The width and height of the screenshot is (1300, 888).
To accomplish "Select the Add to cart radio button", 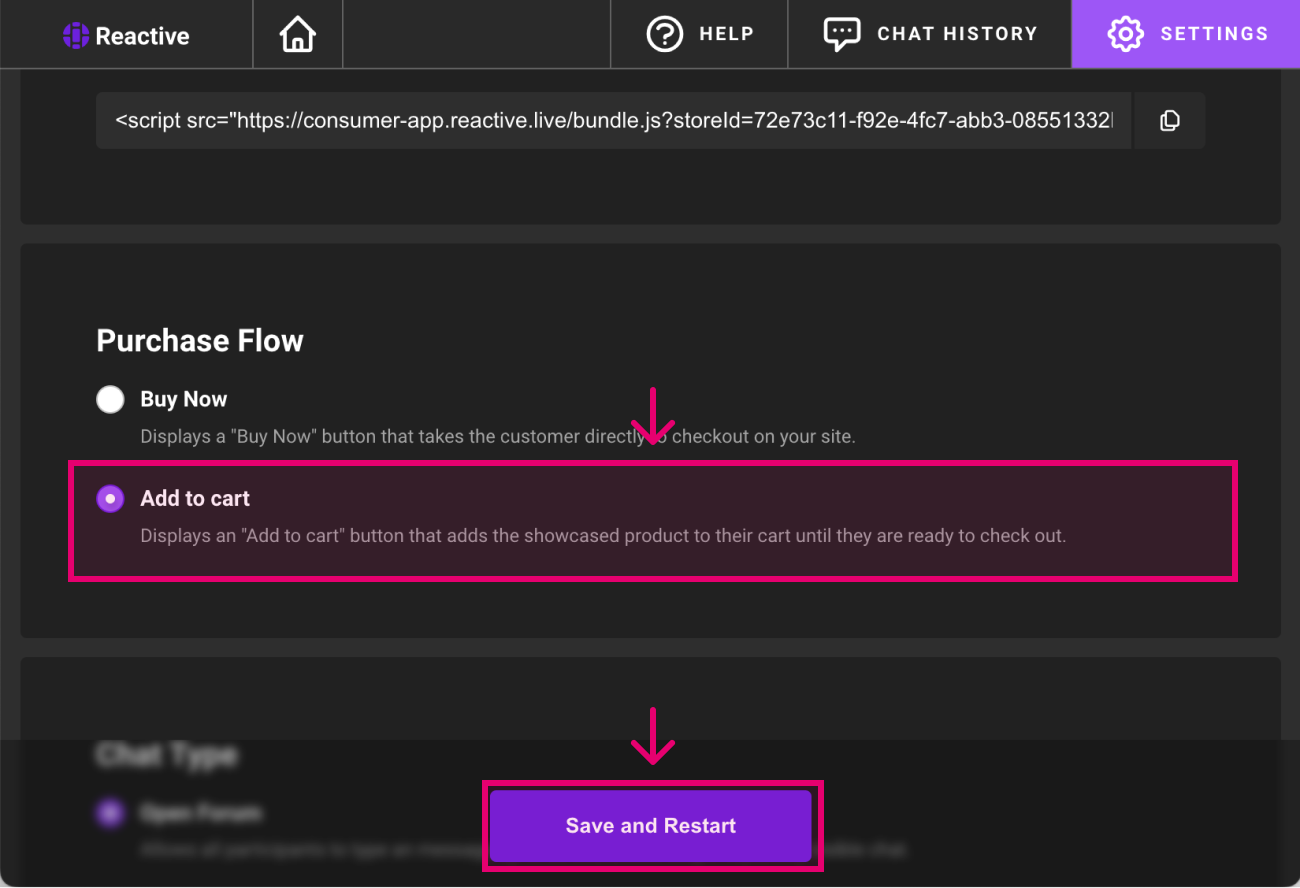I will point(110,498).
